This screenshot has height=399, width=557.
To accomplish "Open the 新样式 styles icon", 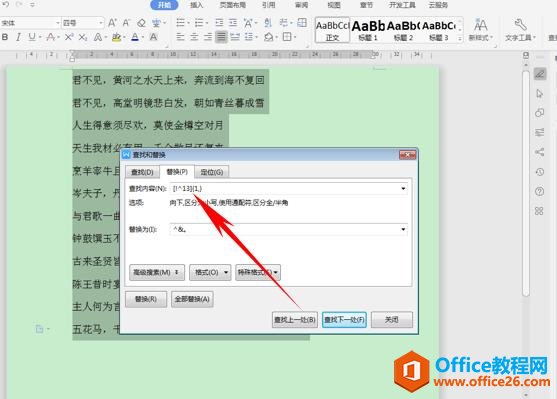I will [x=481, y=29].
